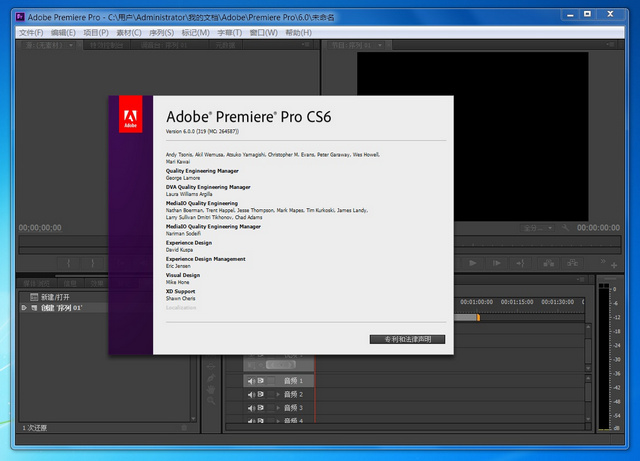Image resolution: width=640 pixels, height=461 pixels.
Task: Click the 专利和法律声明 button
Action: [406, 339]
